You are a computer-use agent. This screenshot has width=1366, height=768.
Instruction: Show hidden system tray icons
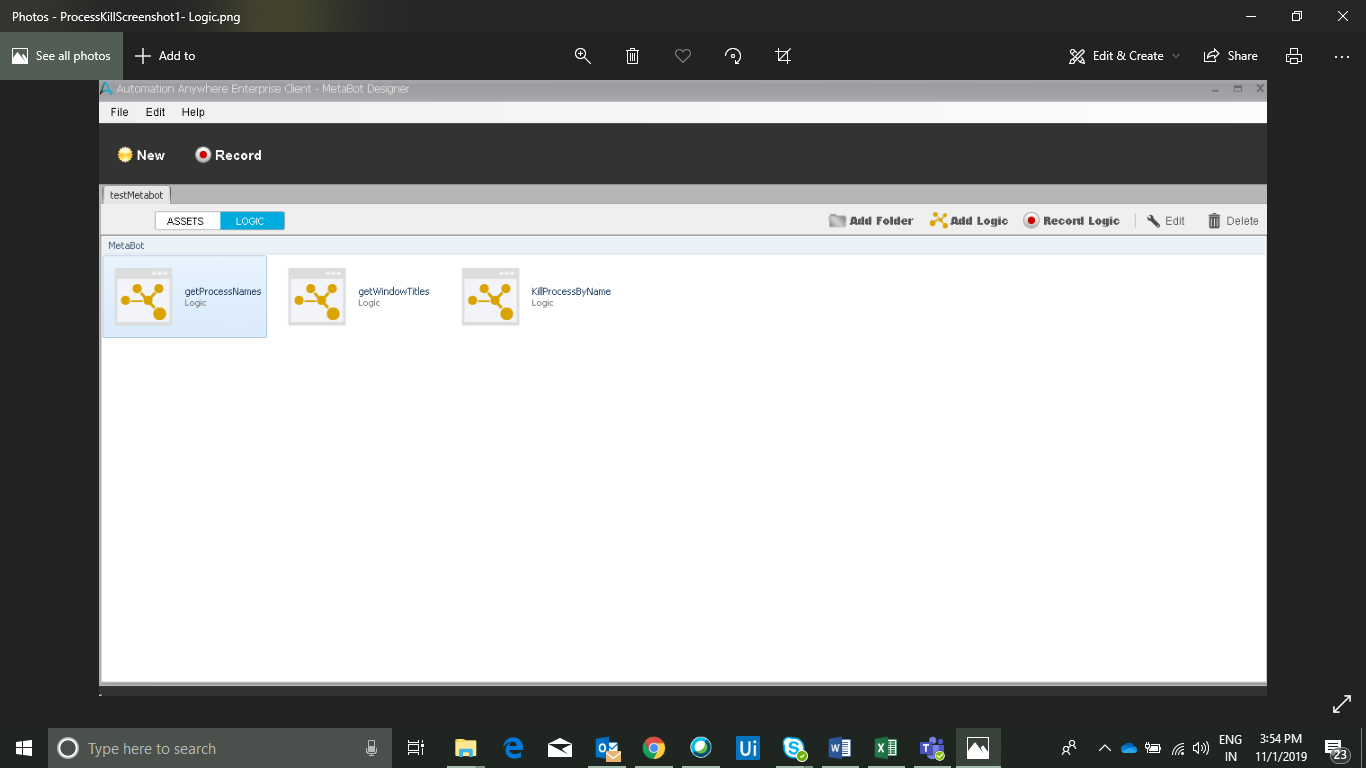click(x=1105, y=748)
